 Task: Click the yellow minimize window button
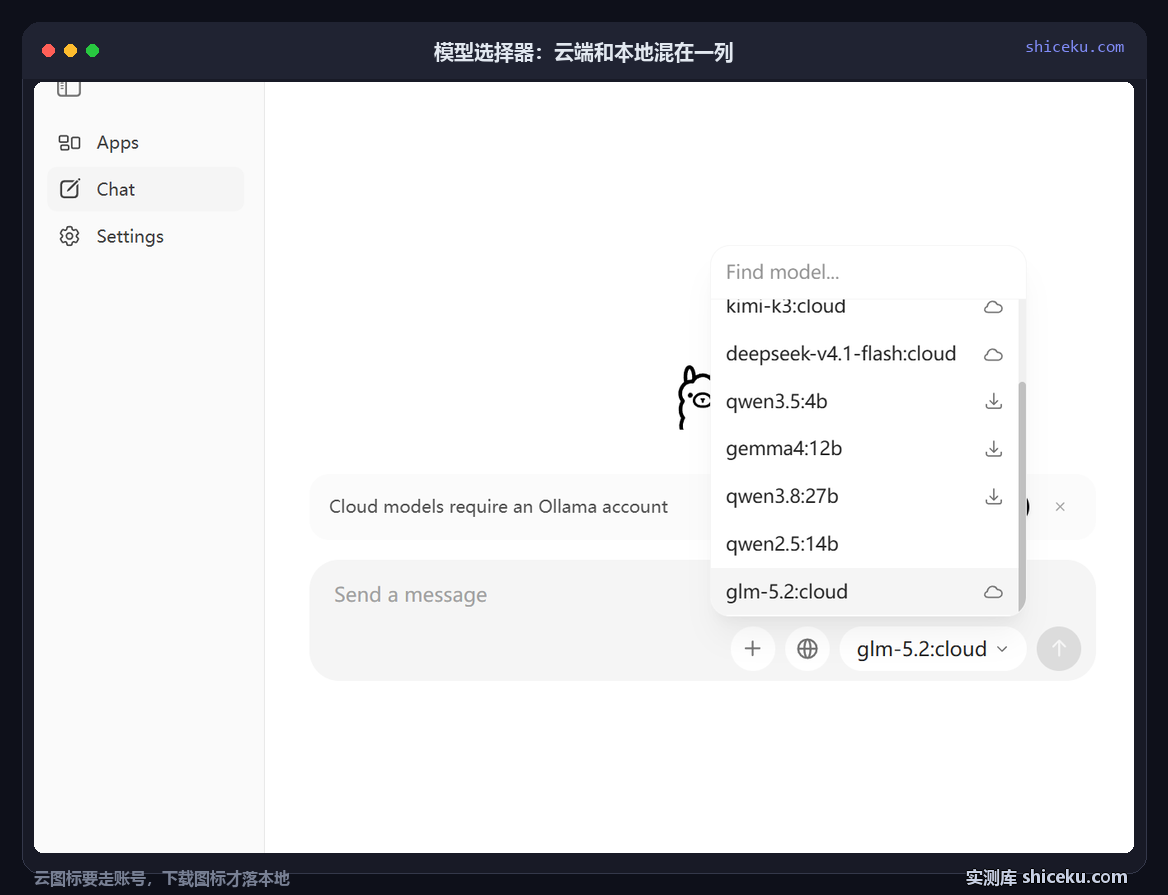71,51
